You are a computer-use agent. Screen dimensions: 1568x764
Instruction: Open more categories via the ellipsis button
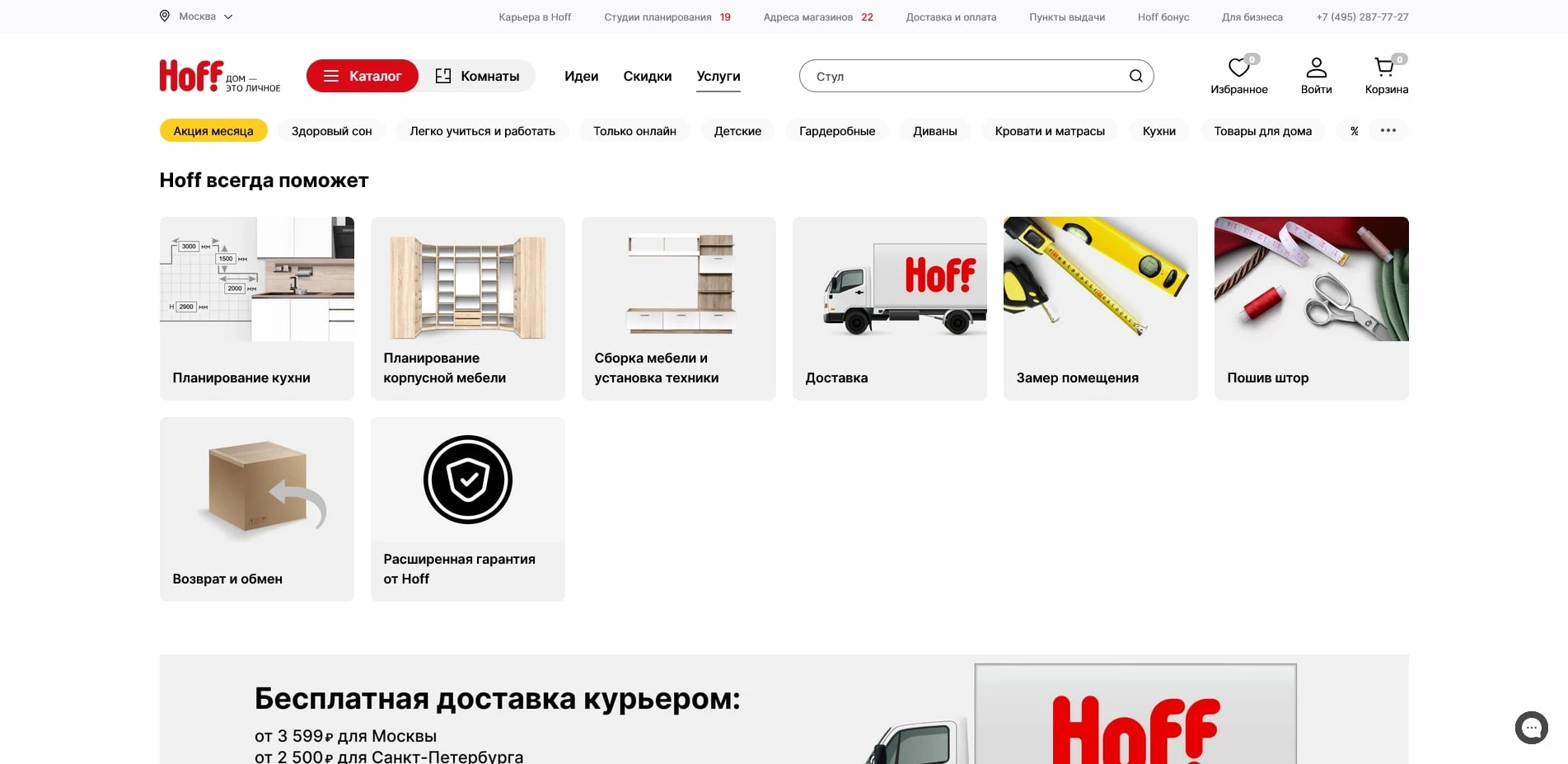tap(1388, 130)
